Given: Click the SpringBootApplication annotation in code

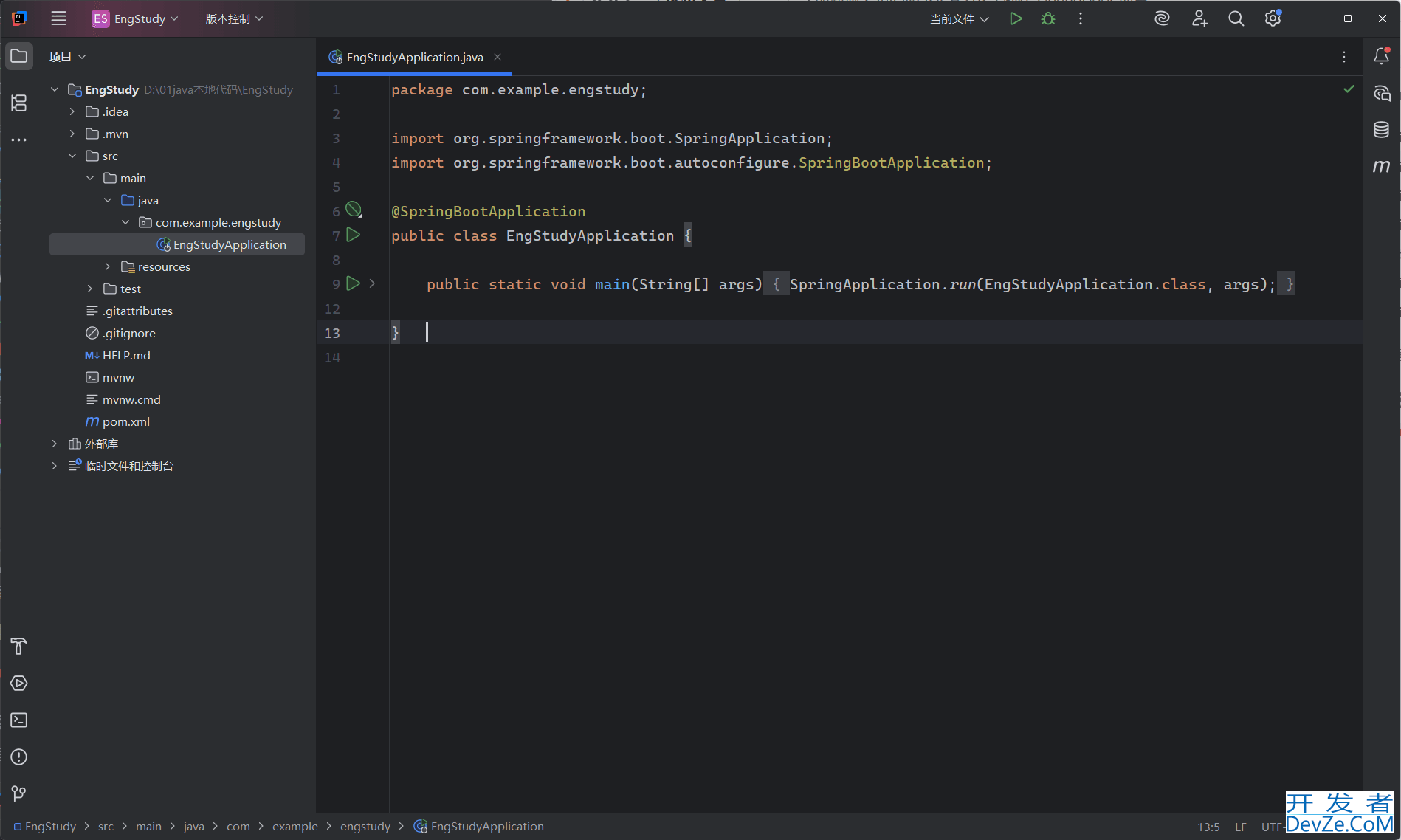Looking at the screenshot, I should (488, 211).
